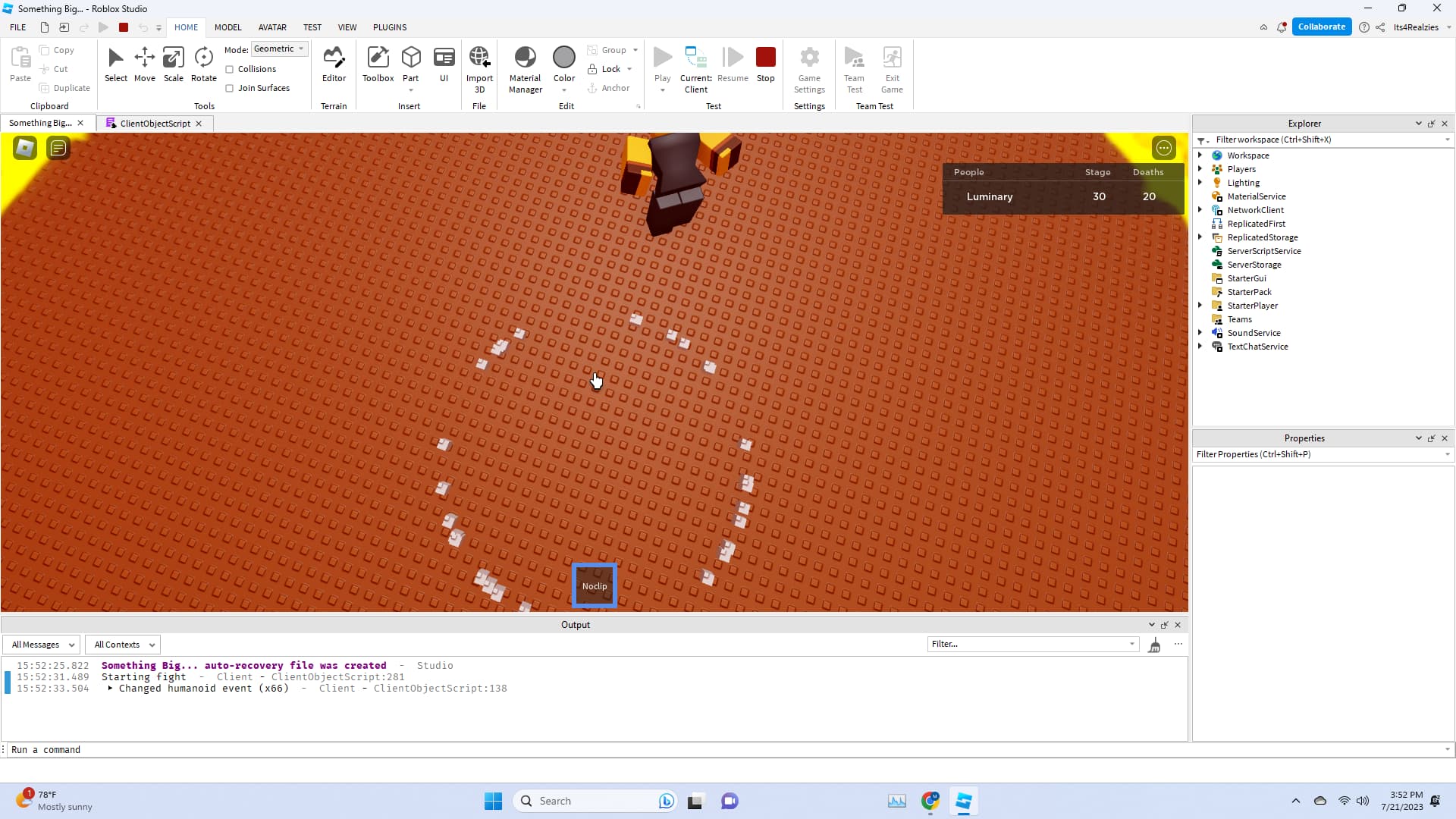Enable the Collisions option
Screen dimensions: 1456x819
tap(229, 68)
